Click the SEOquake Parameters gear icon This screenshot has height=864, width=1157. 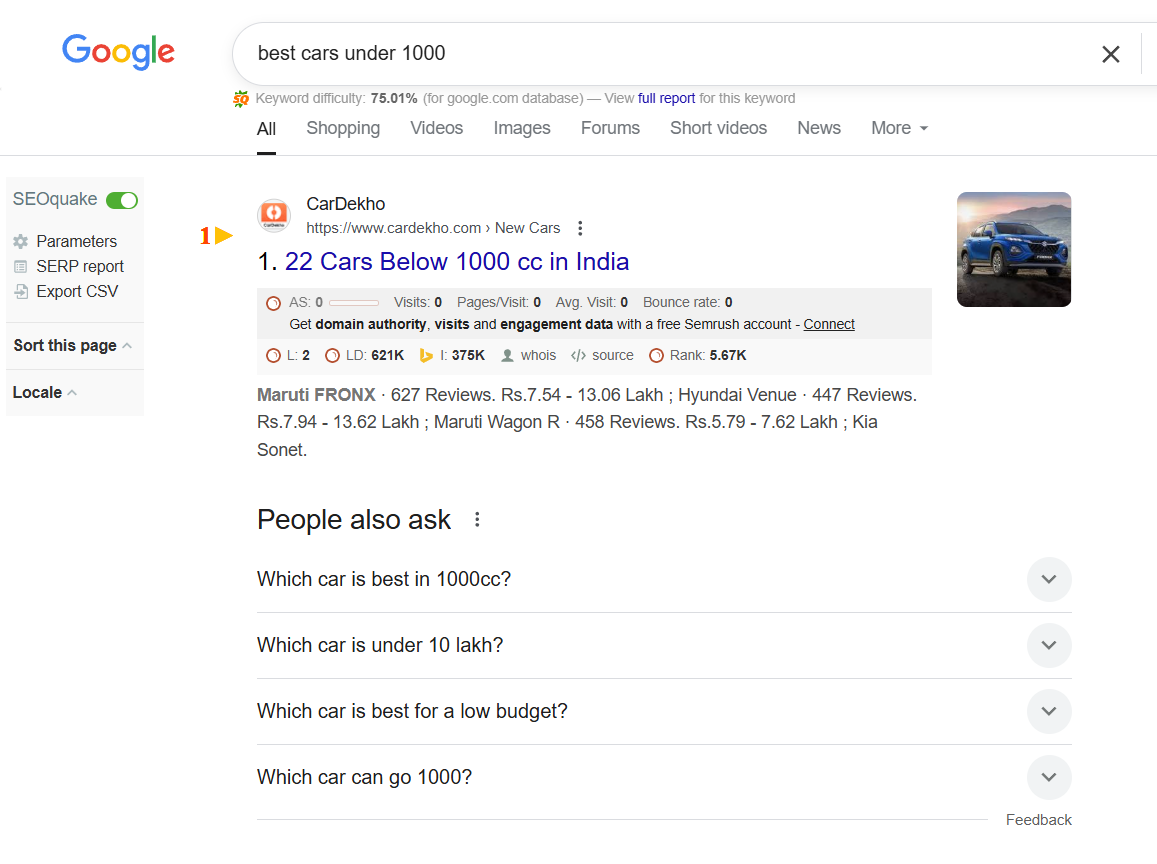[x=21, y=241]
